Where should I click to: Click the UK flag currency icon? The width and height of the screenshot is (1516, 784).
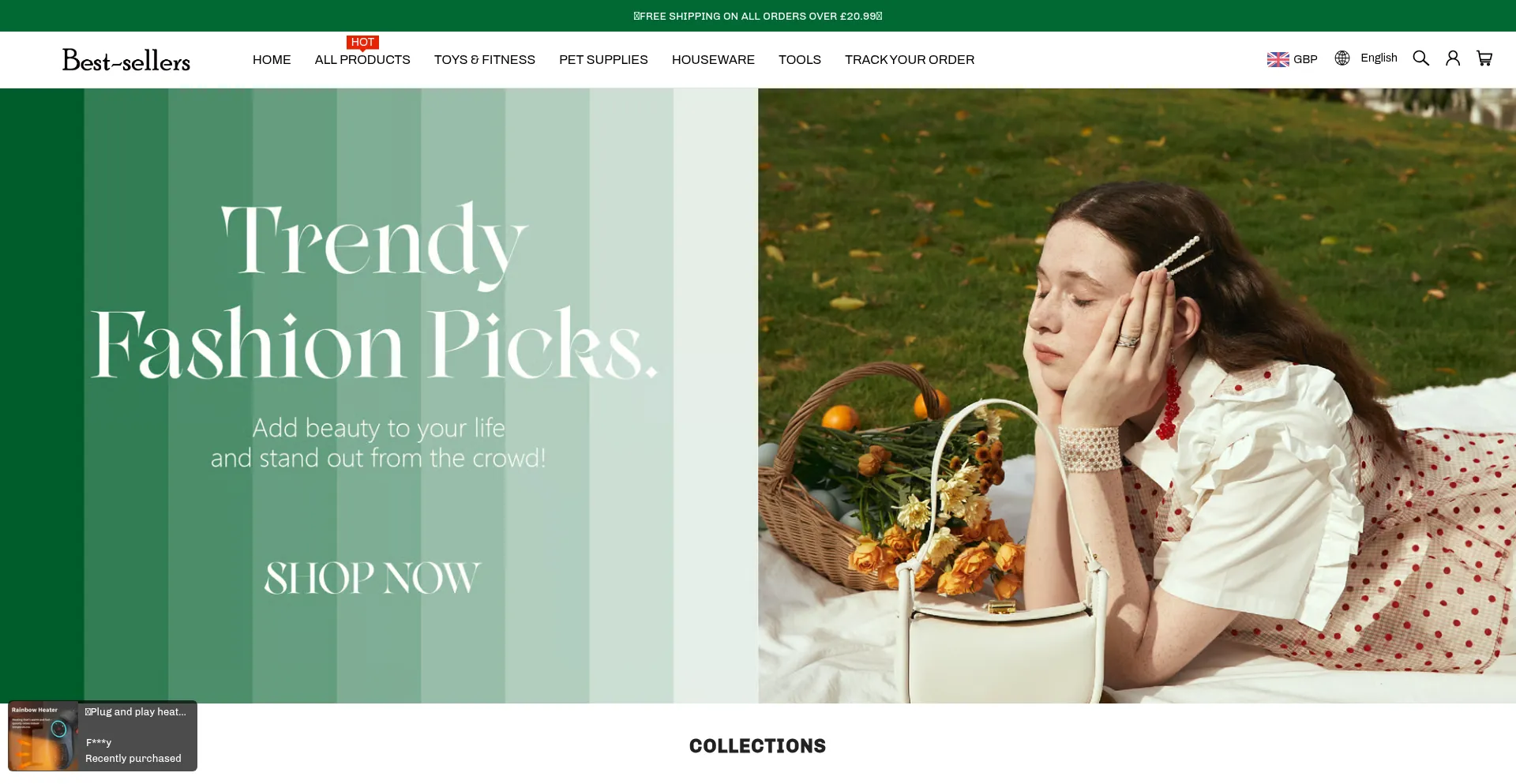1278,59
